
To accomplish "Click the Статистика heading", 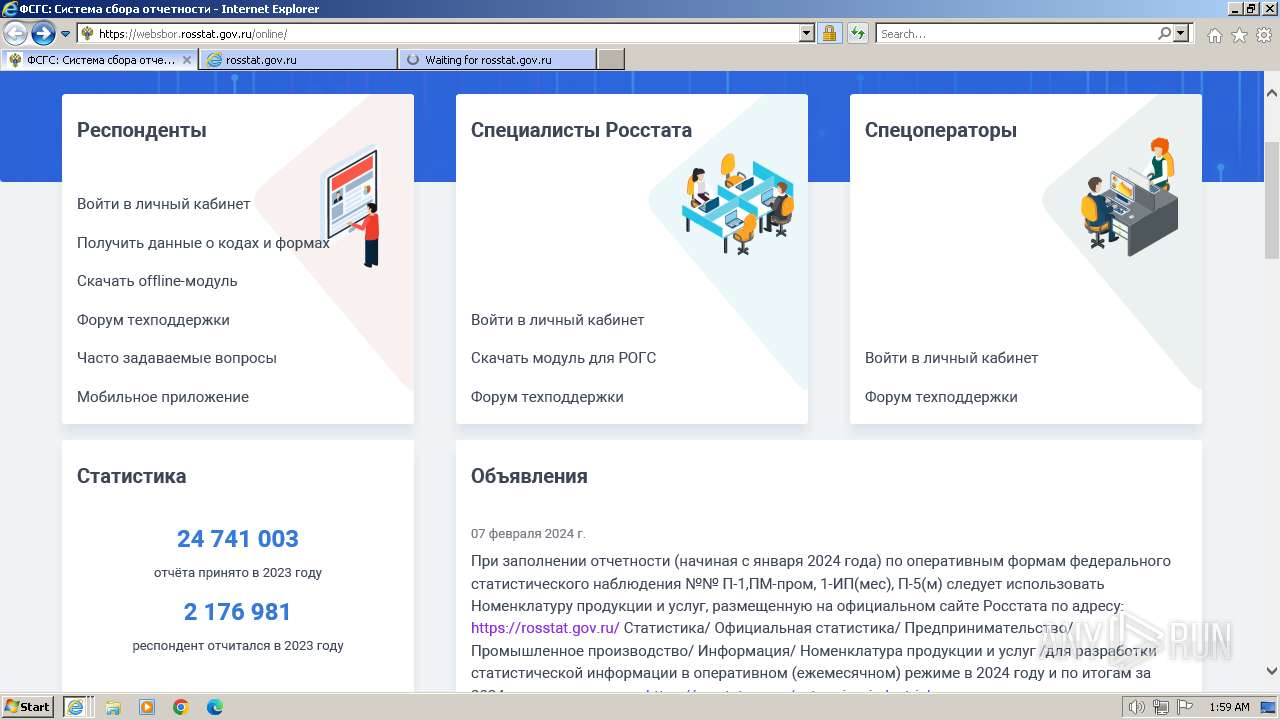I will pos(131,476).
